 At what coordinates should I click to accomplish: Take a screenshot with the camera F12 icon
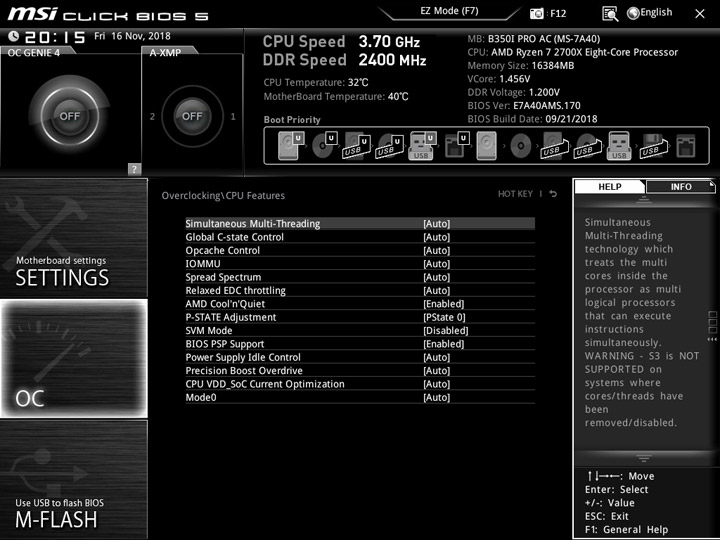pyautogui.click(x=536, y=14)
